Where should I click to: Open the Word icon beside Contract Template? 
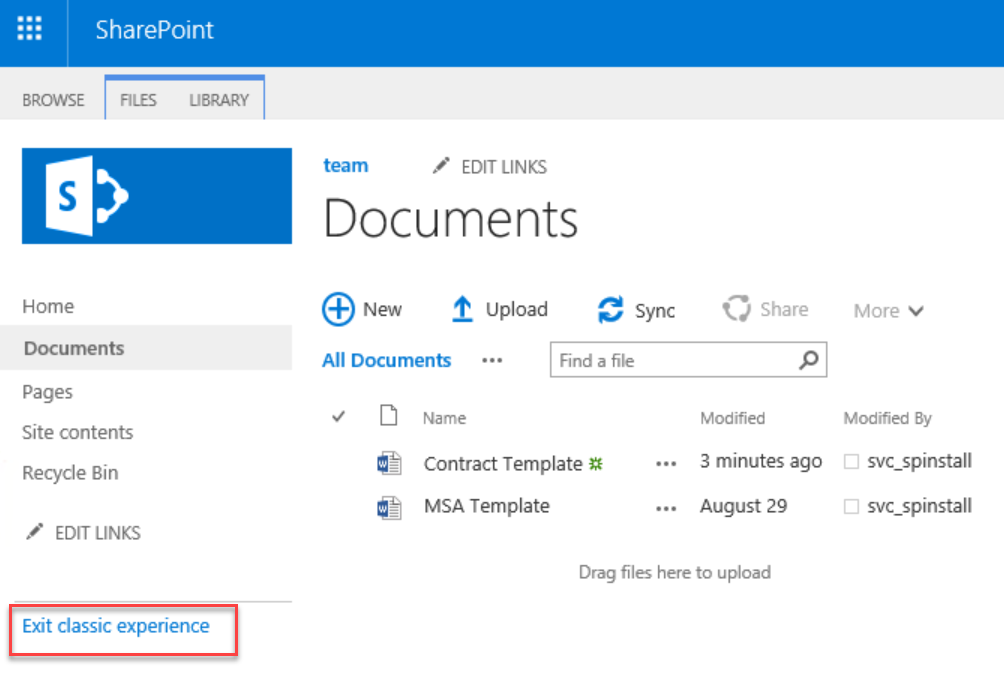coord(391,463)
